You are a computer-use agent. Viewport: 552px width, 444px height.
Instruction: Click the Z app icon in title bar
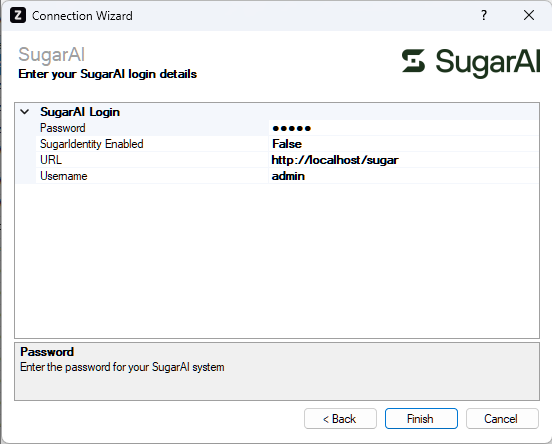18,15
